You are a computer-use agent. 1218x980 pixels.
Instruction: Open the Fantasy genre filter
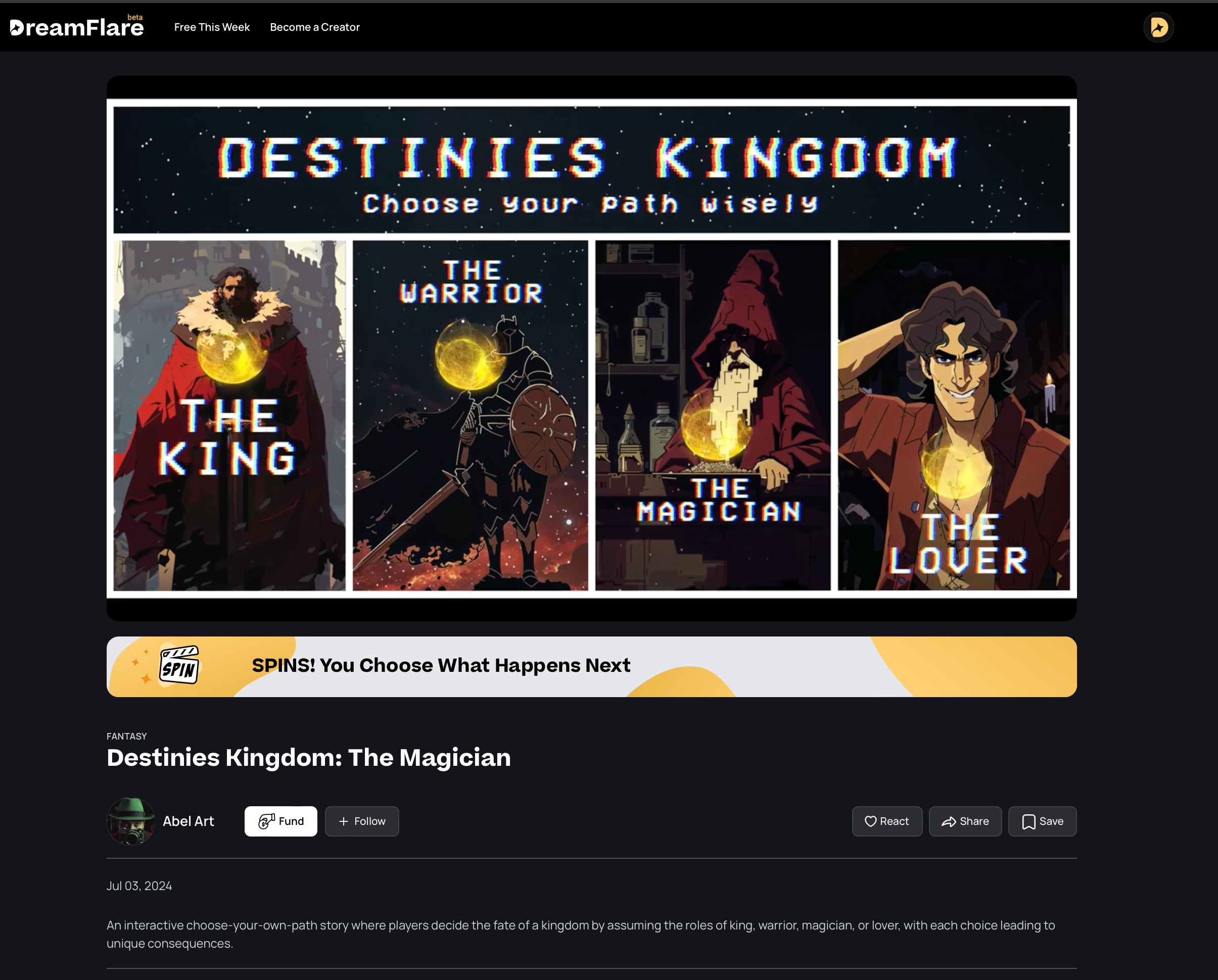[x=126, y=736]
